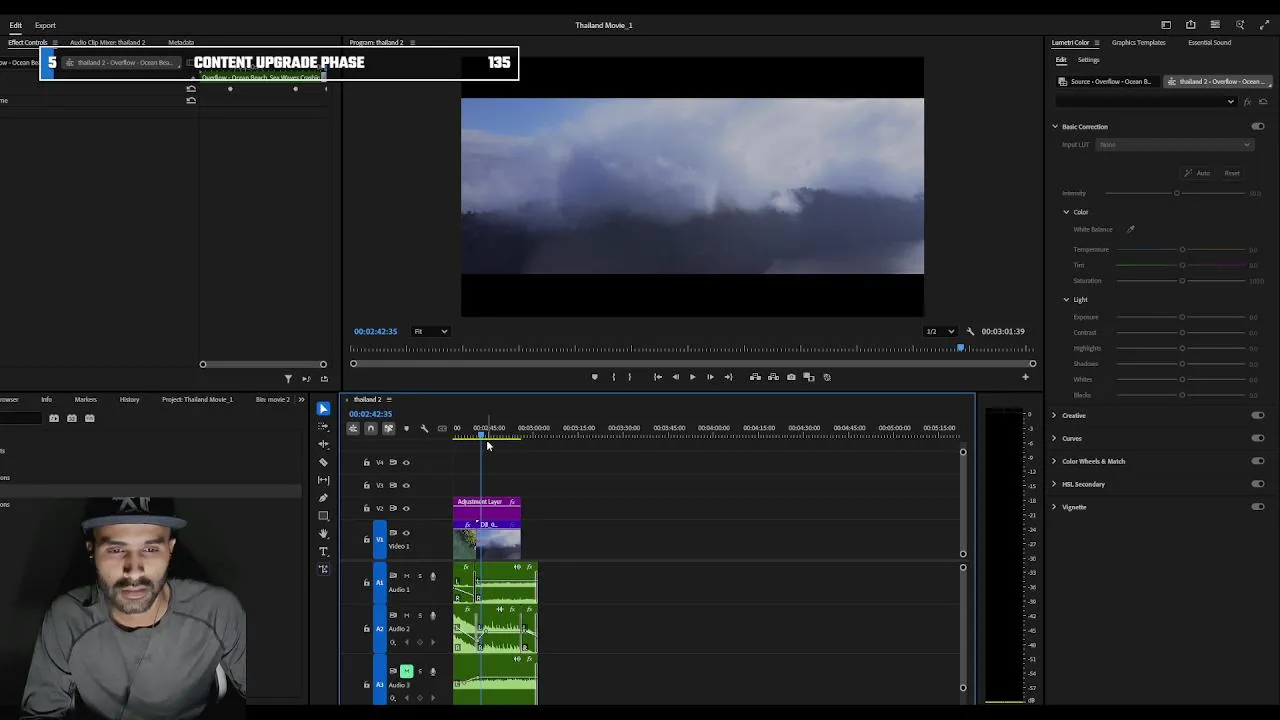Select the Selection tool in timeline toolbox
This screenshot has height=720, width=1280.
click(x=323, y=408)
